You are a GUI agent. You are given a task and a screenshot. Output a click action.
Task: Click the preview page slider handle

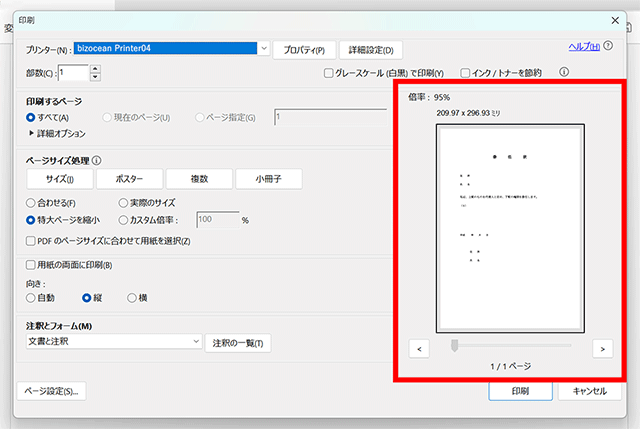(454, 345)
